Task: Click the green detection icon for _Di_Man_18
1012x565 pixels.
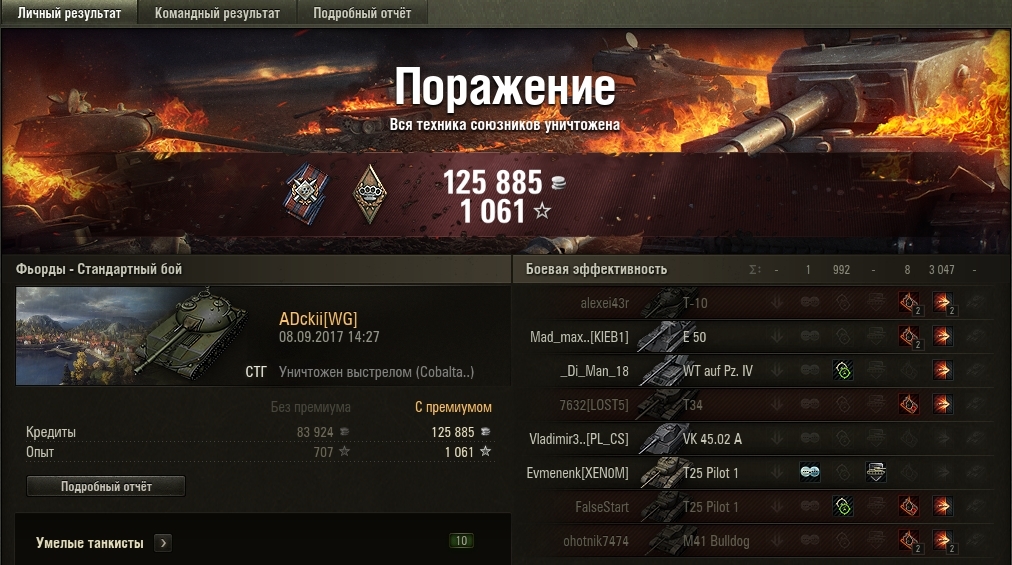Action: click(843, 371)
